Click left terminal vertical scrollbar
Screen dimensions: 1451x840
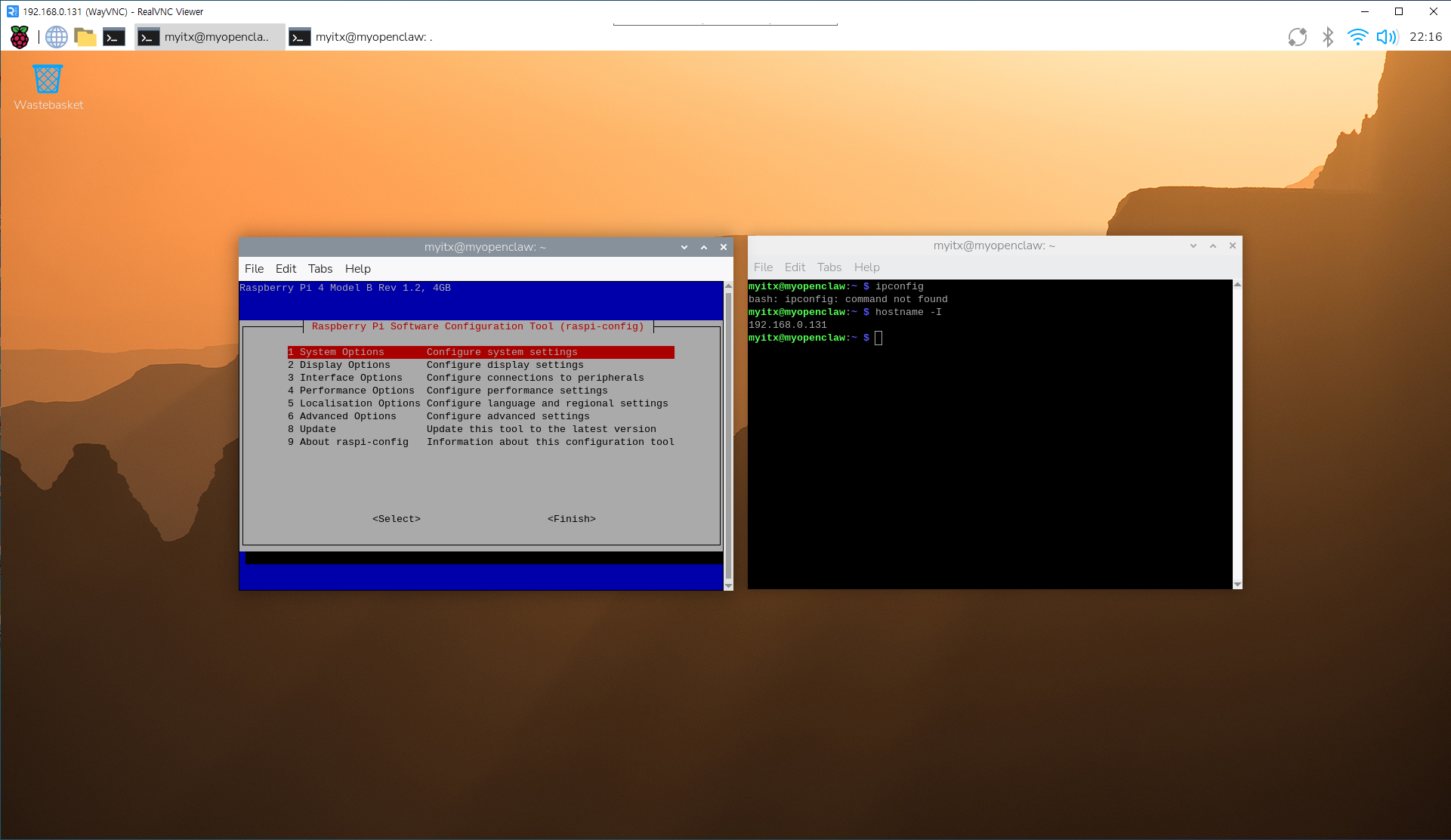click(728, 435)
